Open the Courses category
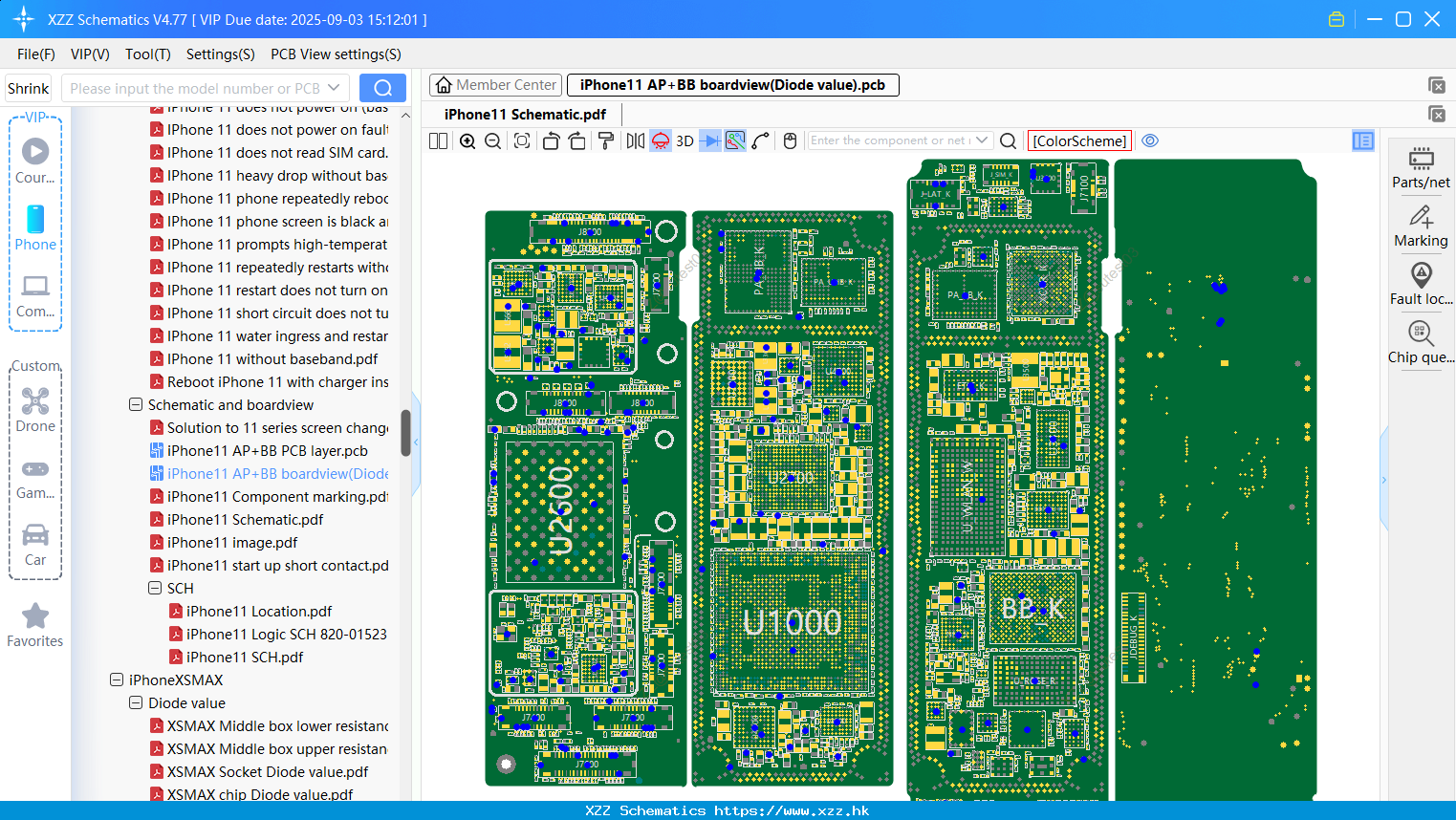Screen dimensions: 1456x820 (35, 161)
